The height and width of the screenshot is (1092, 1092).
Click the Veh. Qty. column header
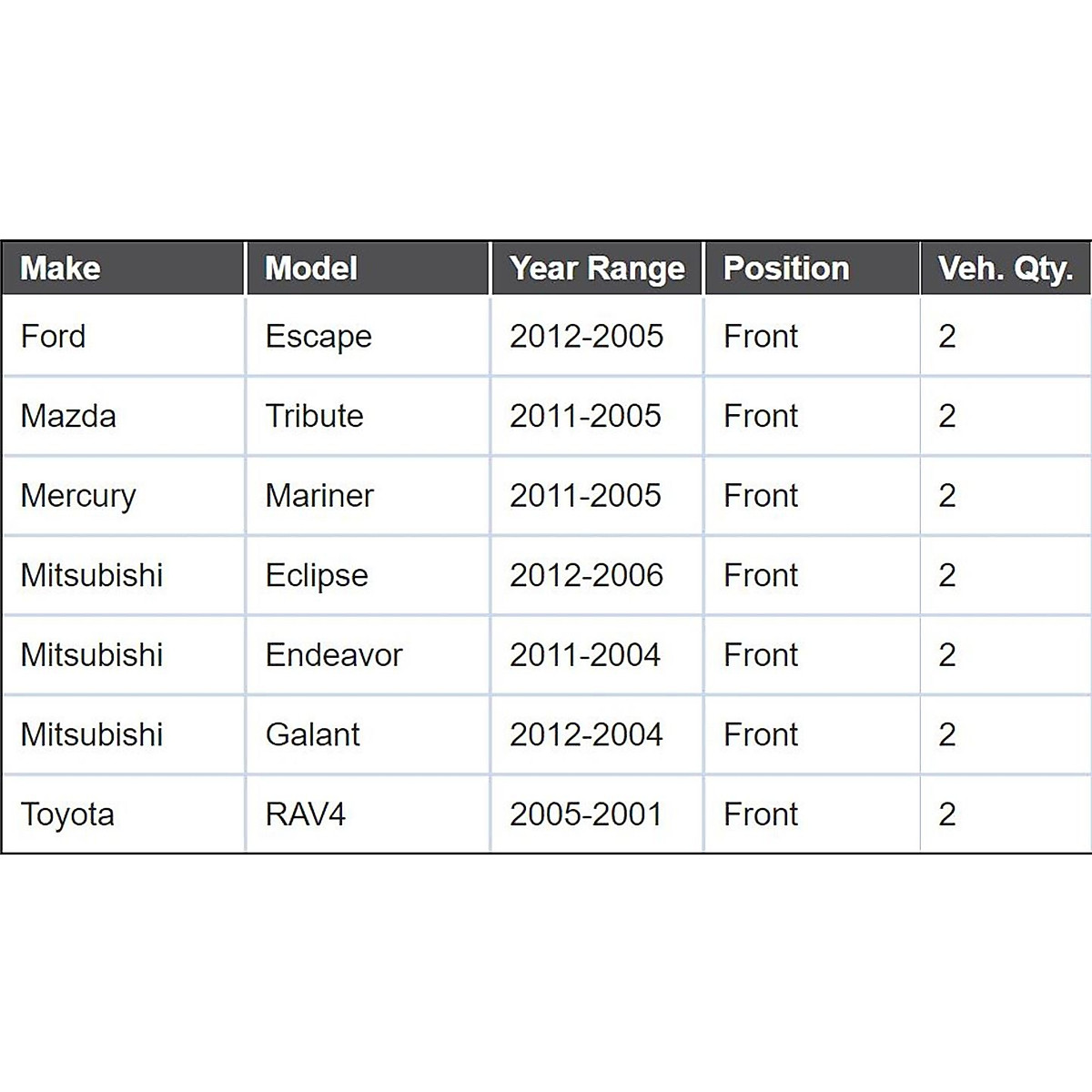tap(1006, 268)
